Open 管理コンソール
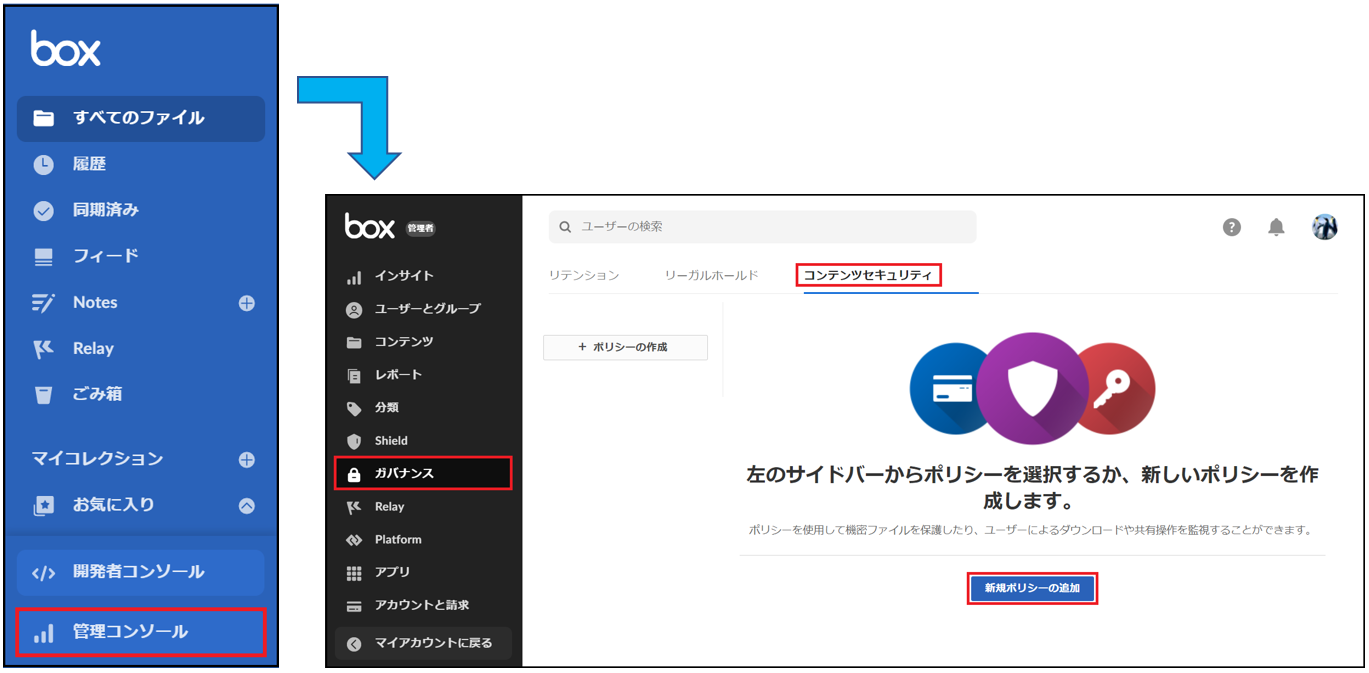 pyautogui.click(x=141, y=632)
